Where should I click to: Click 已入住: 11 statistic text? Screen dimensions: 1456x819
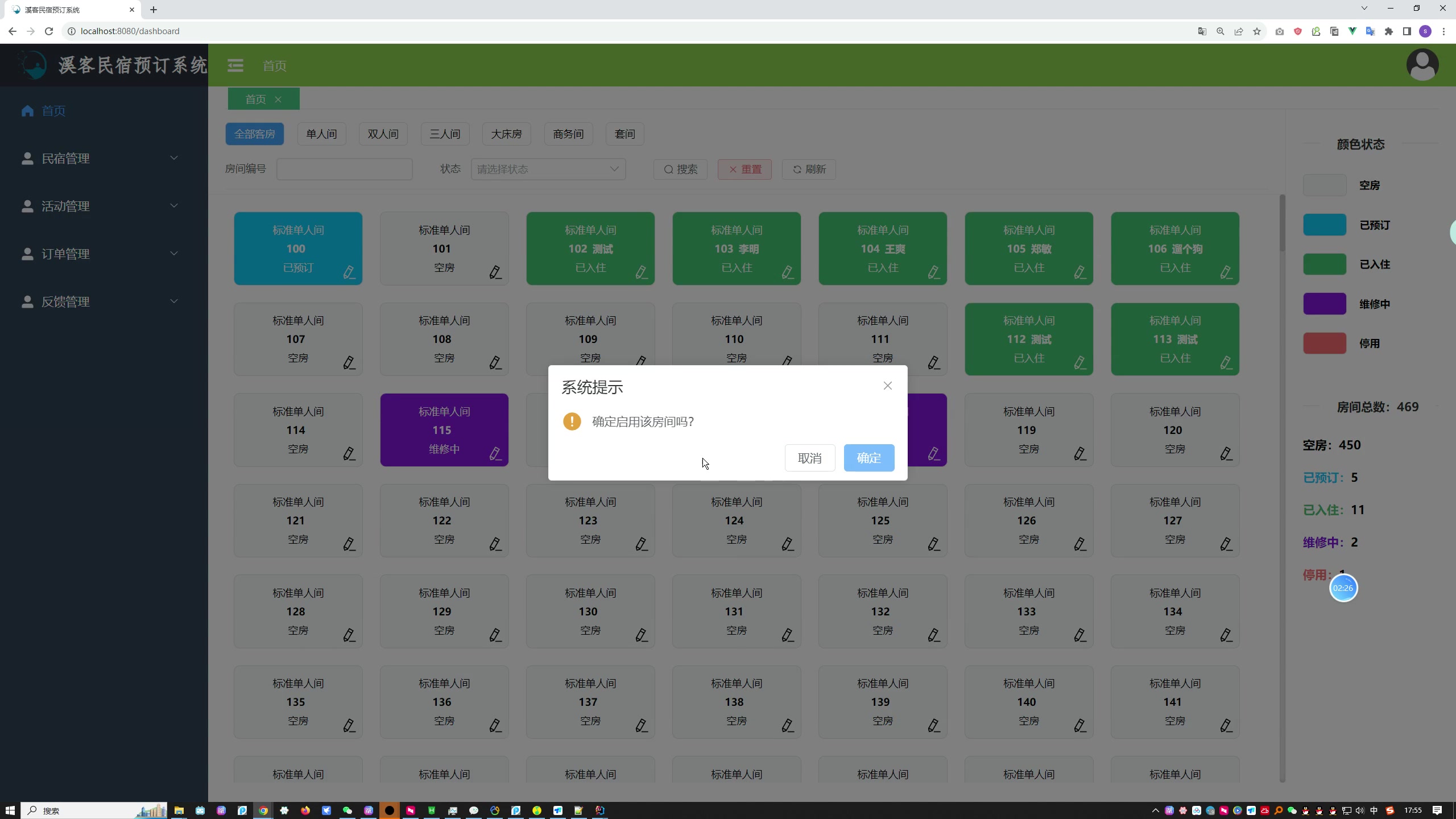(x=1334, y=510)
